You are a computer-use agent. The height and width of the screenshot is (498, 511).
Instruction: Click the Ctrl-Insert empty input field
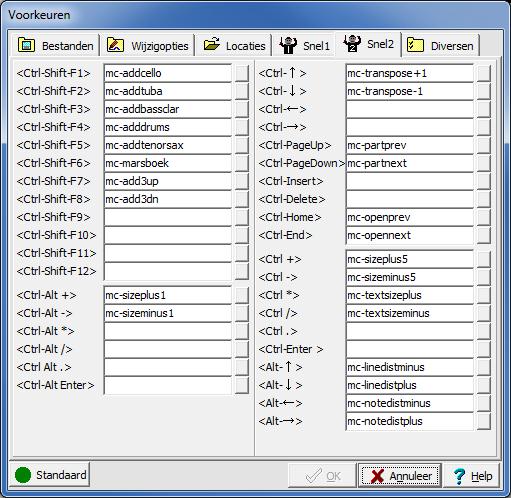point(410,181)
